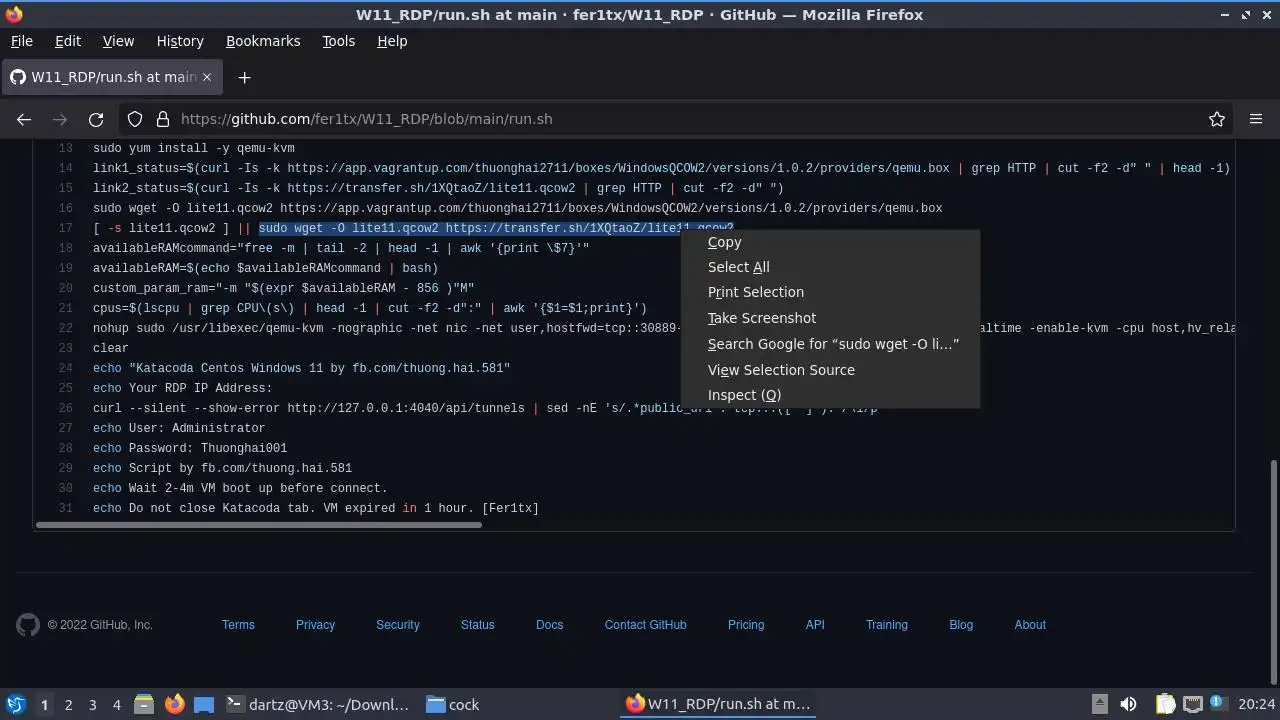Click the tracking protection shield icon

[135, 119]
